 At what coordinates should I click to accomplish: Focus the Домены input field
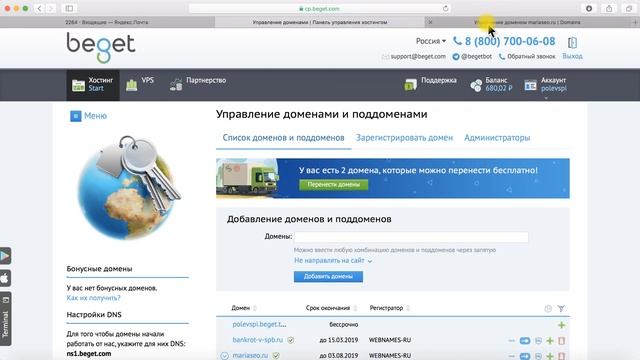411,237
